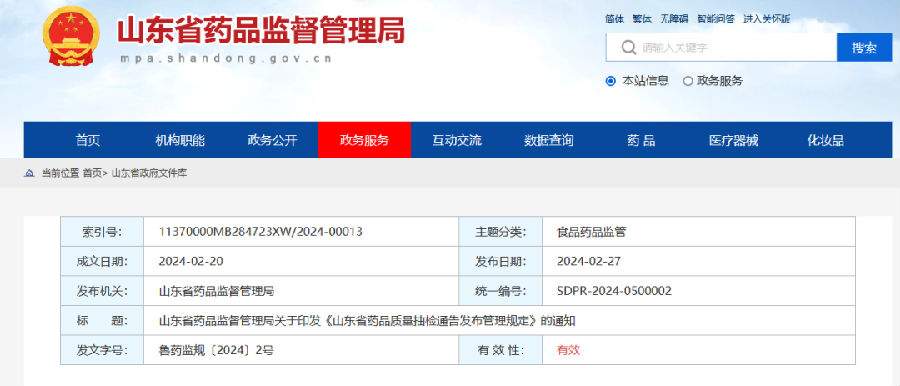Click the 有效性 label cell
900x386 pixels.
(501, 350)
